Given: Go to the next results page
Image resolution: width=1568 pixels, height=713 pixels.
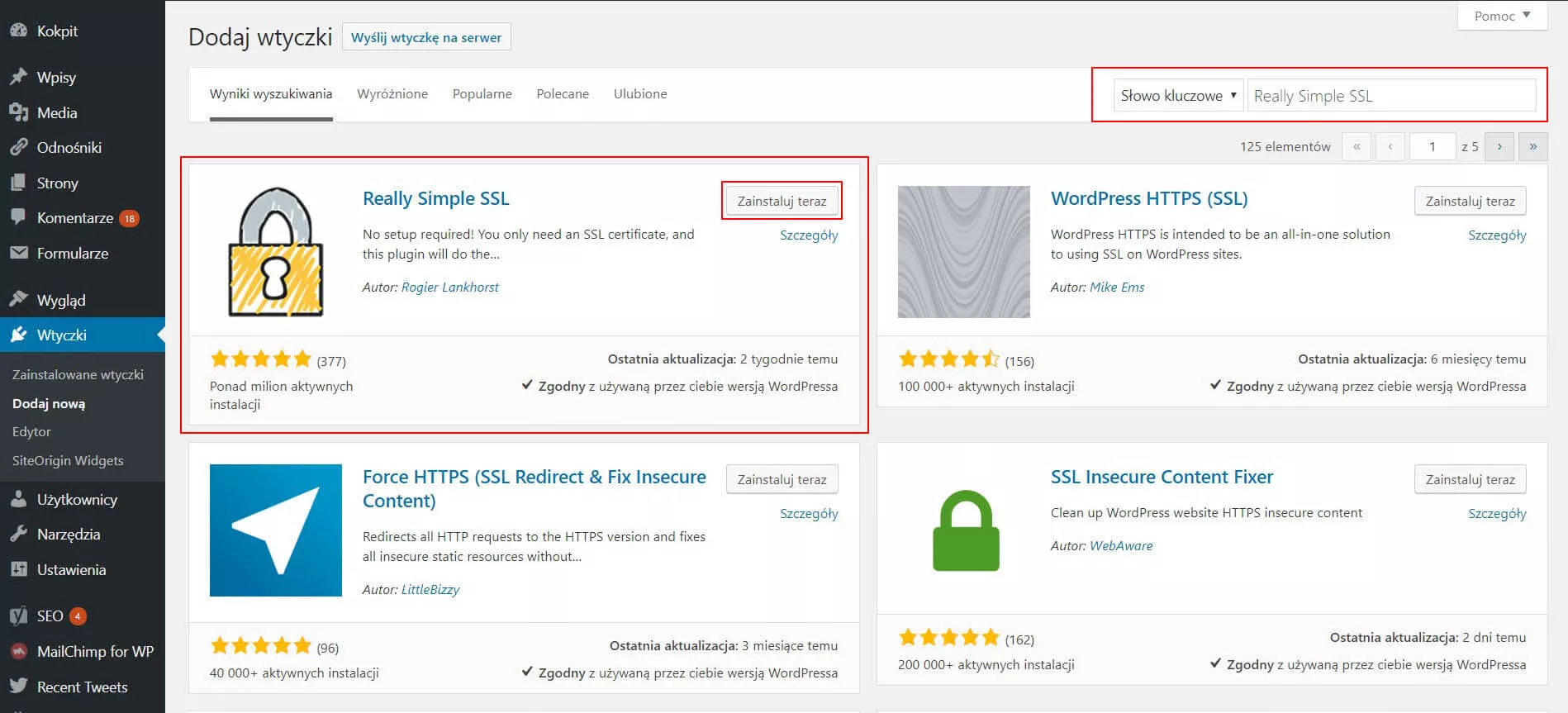Looking at the screenshot, I should click(x=1499, y=146).
